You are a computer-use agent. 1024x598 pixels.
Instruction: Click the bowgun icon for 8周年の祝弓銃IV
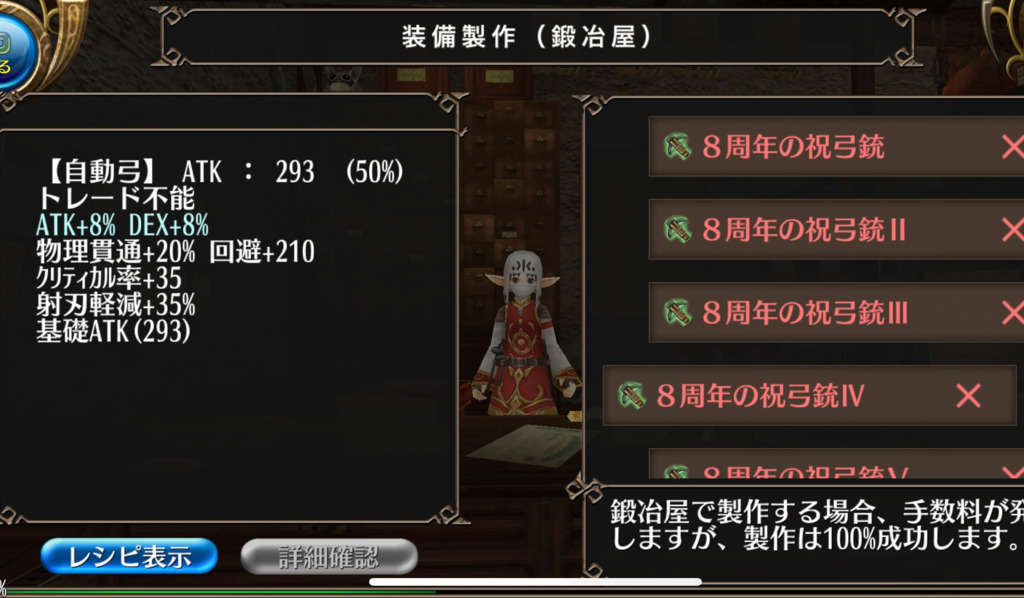[632, 396]
